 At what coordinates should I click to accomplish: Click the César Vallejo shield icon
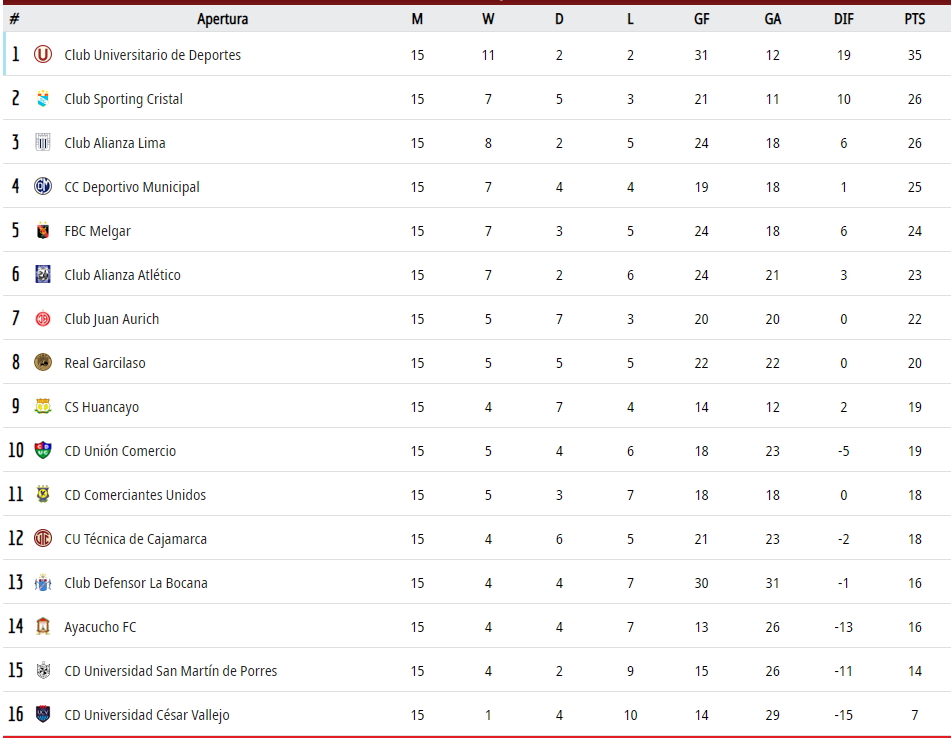tap(42, 714)
